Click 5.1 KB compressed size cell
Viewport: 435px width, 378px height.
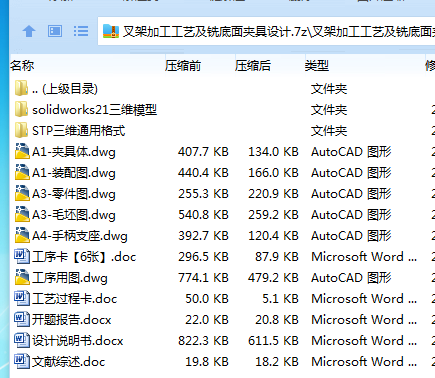point(280,299)
